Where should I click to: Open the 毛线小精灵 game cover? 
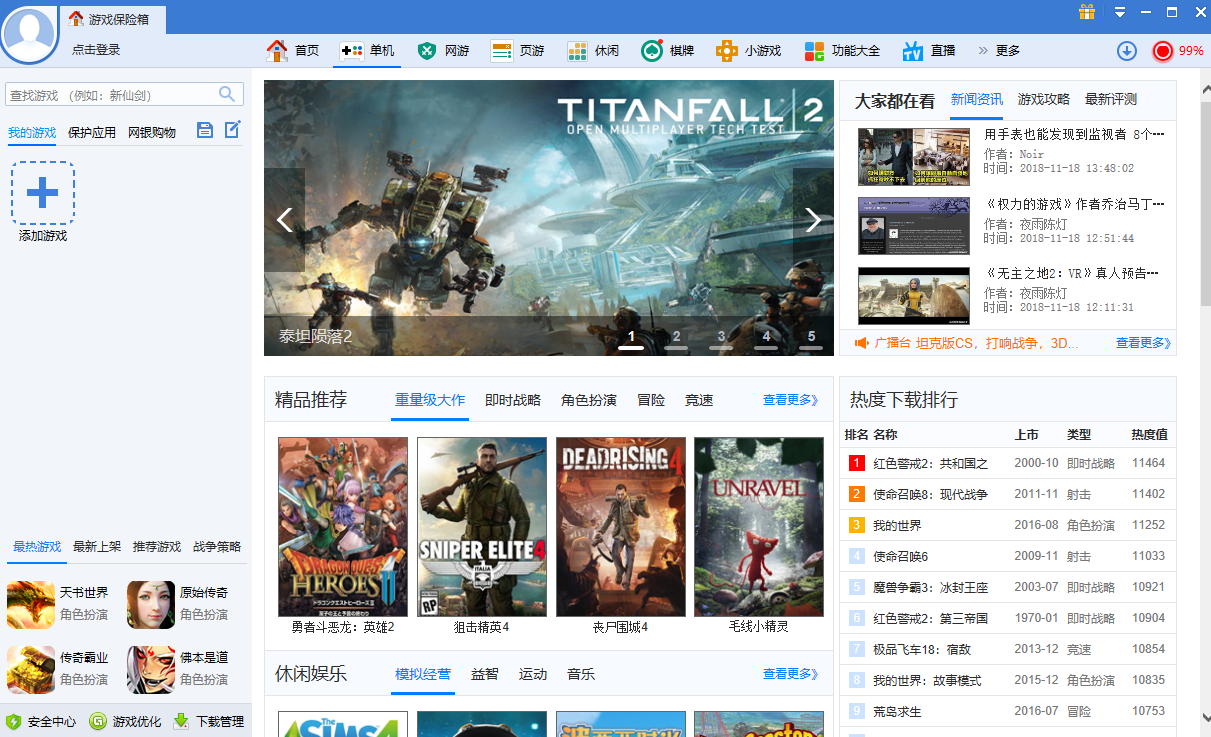pos(759,527)
